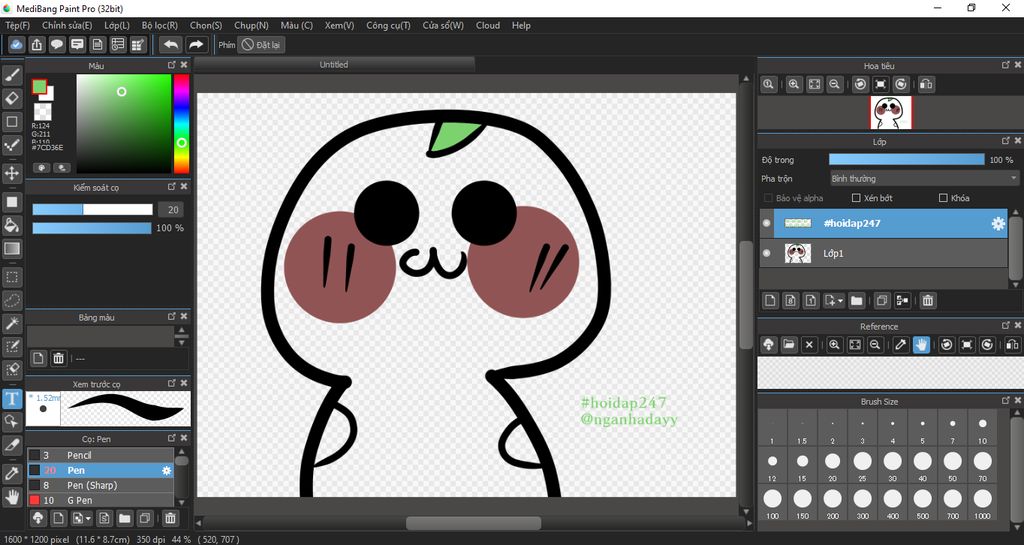The image size is (1024, 545).
Task: Select the Pen (Sharp) brush
Action: [x=101, y=486]
